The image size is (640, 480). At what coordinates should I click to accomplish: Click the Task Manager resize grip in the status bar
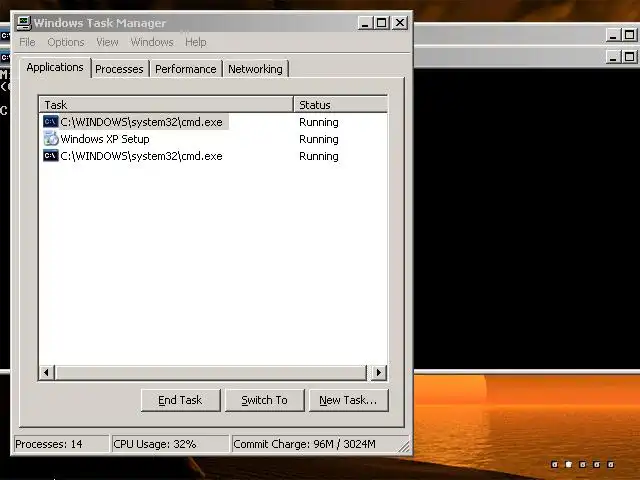click(404, 447)
